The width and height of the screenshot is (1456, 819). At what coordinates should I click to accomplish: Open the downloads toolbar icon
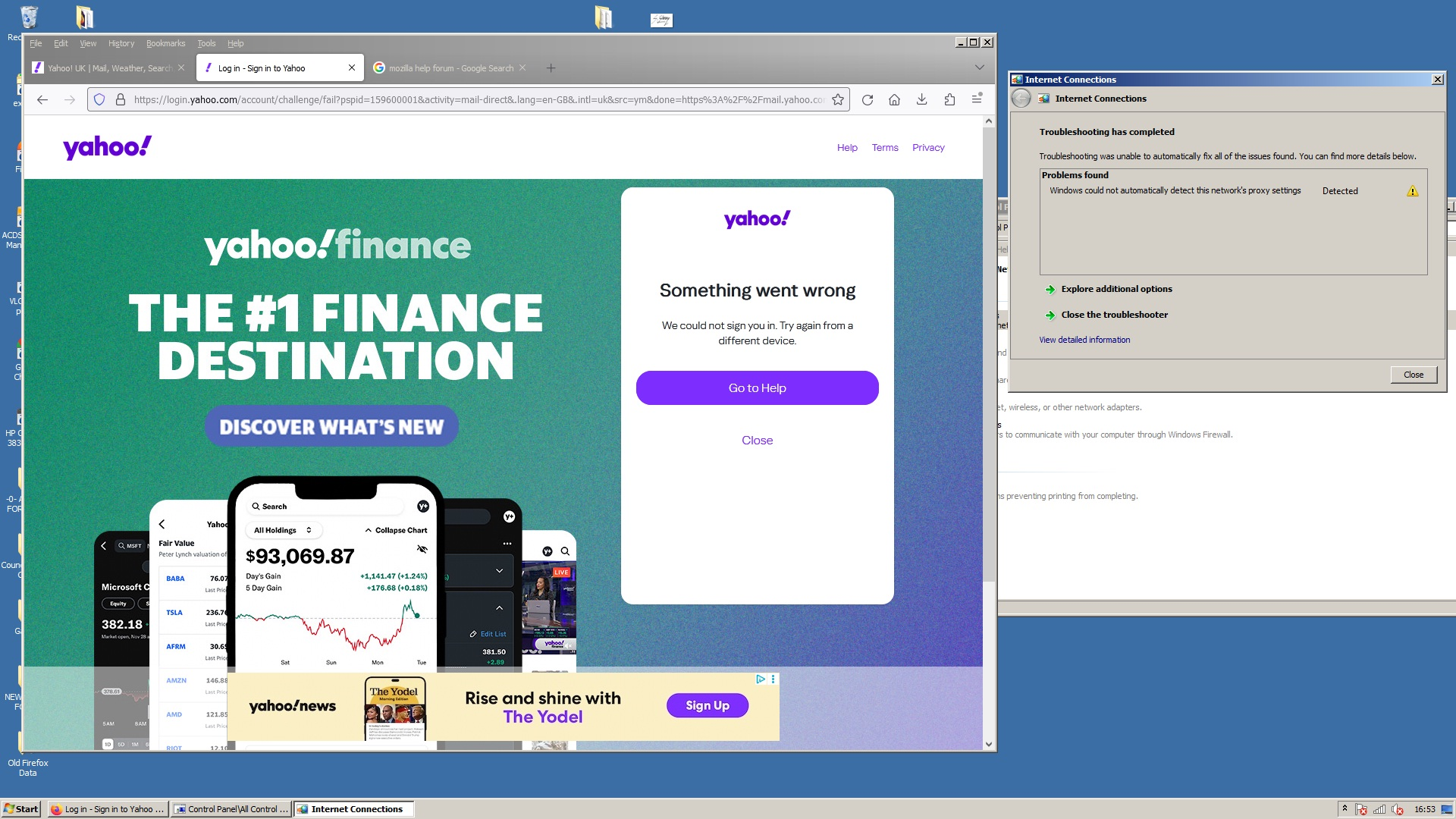tap(921, 100)
